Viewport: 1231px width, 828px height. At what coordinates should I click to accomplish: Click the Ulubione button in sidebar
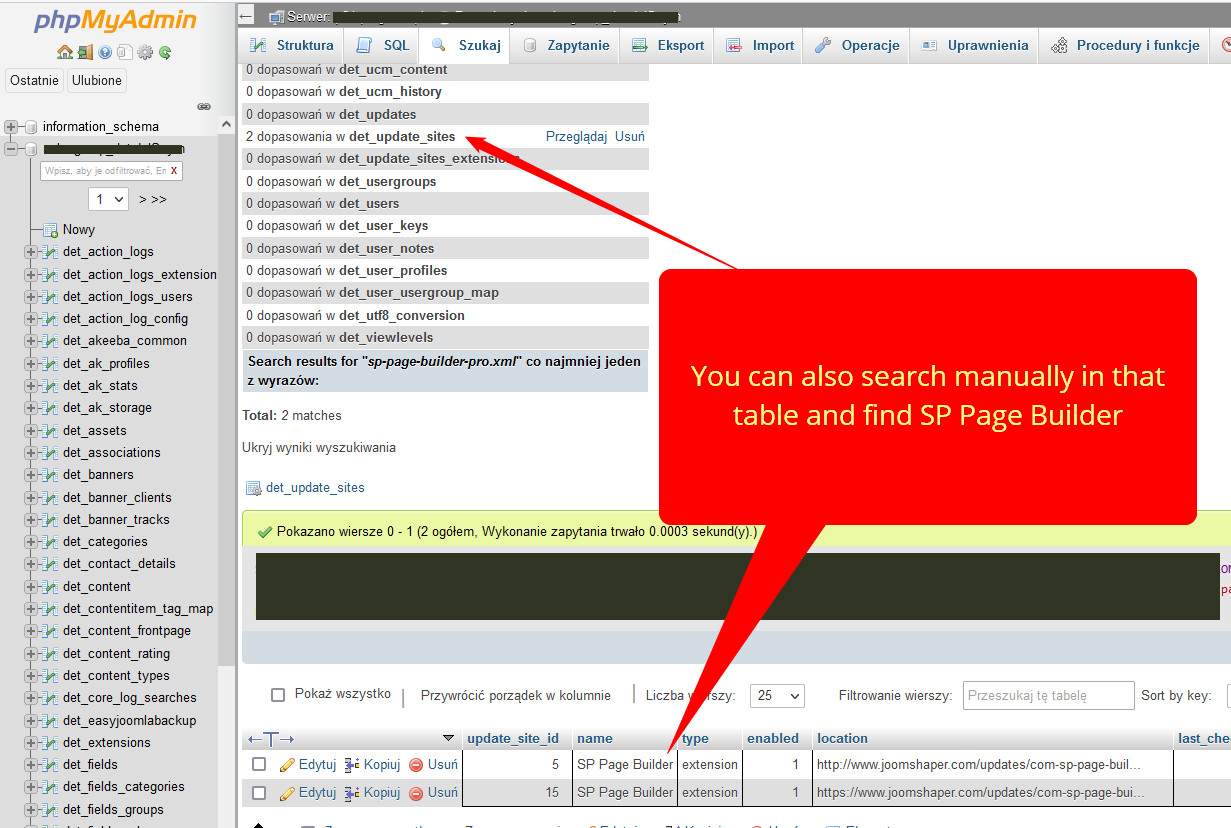click(97, 81)
